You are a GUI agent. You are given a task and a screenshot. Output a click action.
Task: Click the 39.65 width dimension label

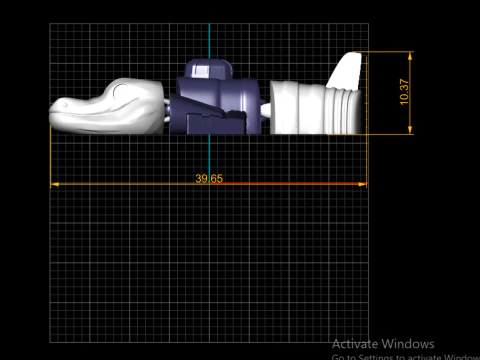209,179
